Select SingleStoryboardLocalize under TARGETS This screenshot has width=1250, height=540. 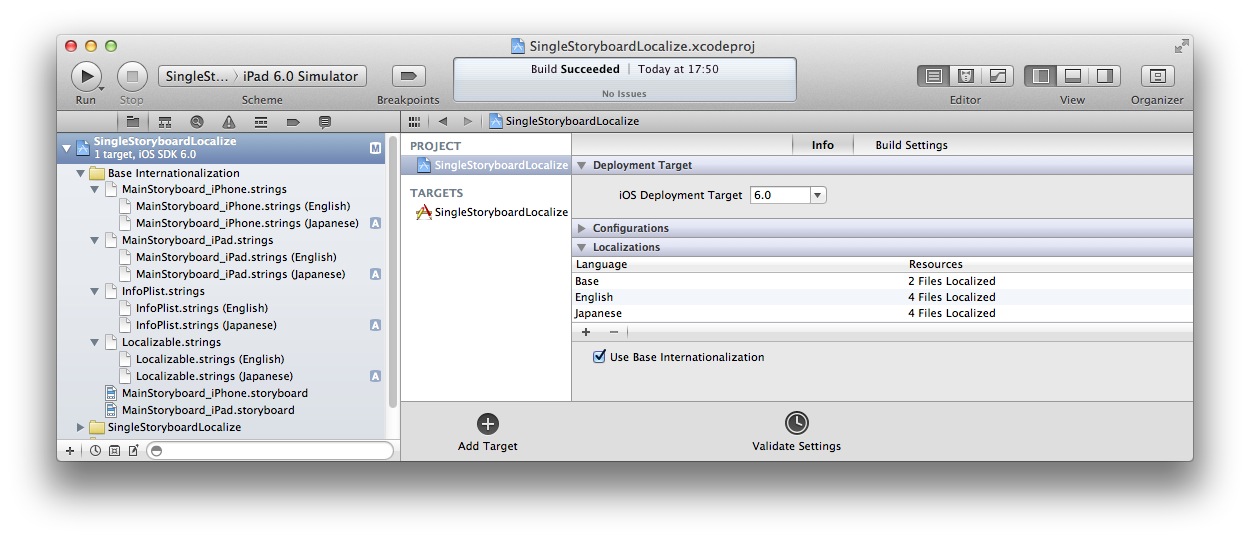click(491, 213)
